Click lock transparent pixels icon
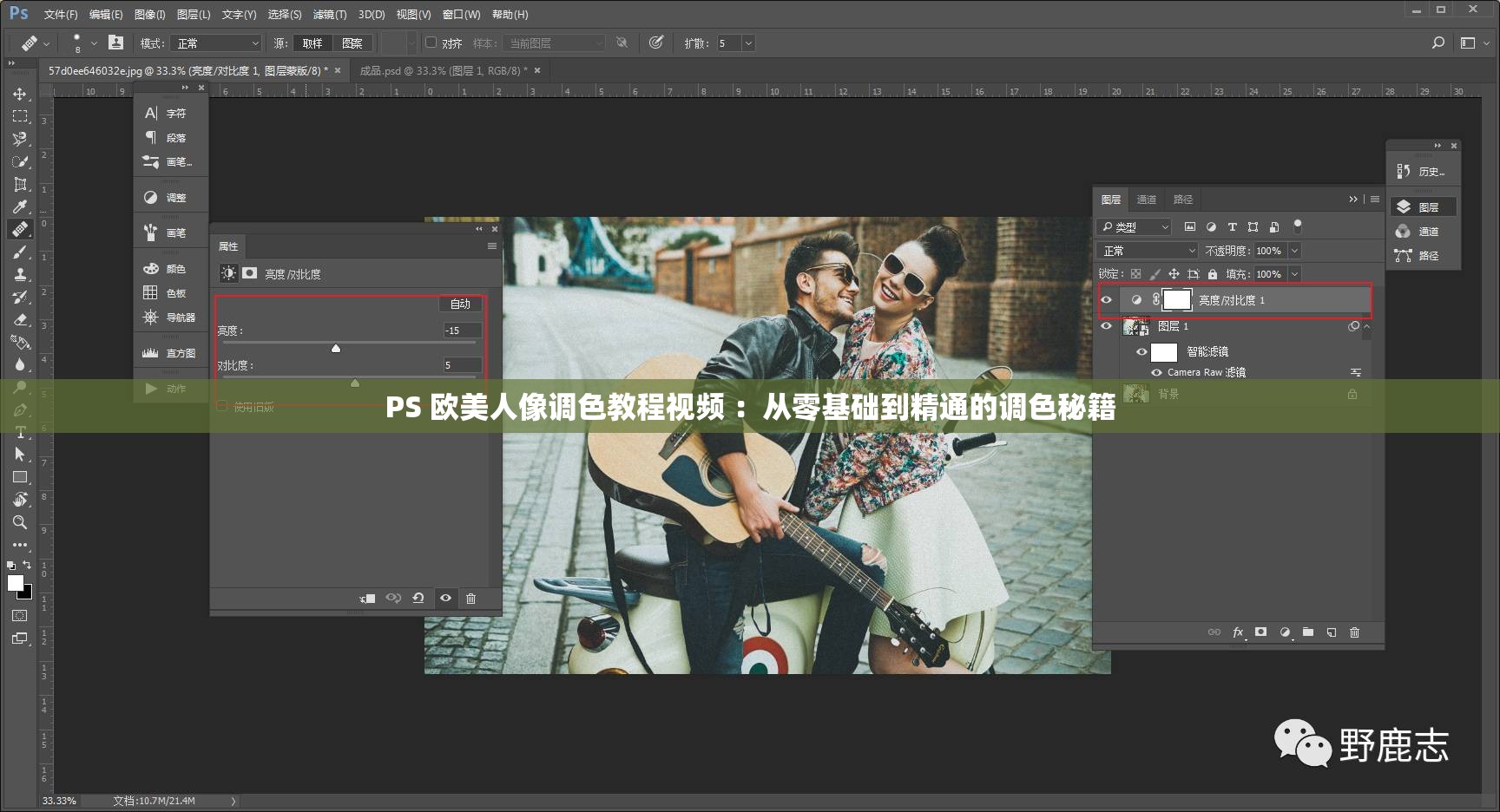This screenshot has height=812, width=1500. (x=1135, y=274)
